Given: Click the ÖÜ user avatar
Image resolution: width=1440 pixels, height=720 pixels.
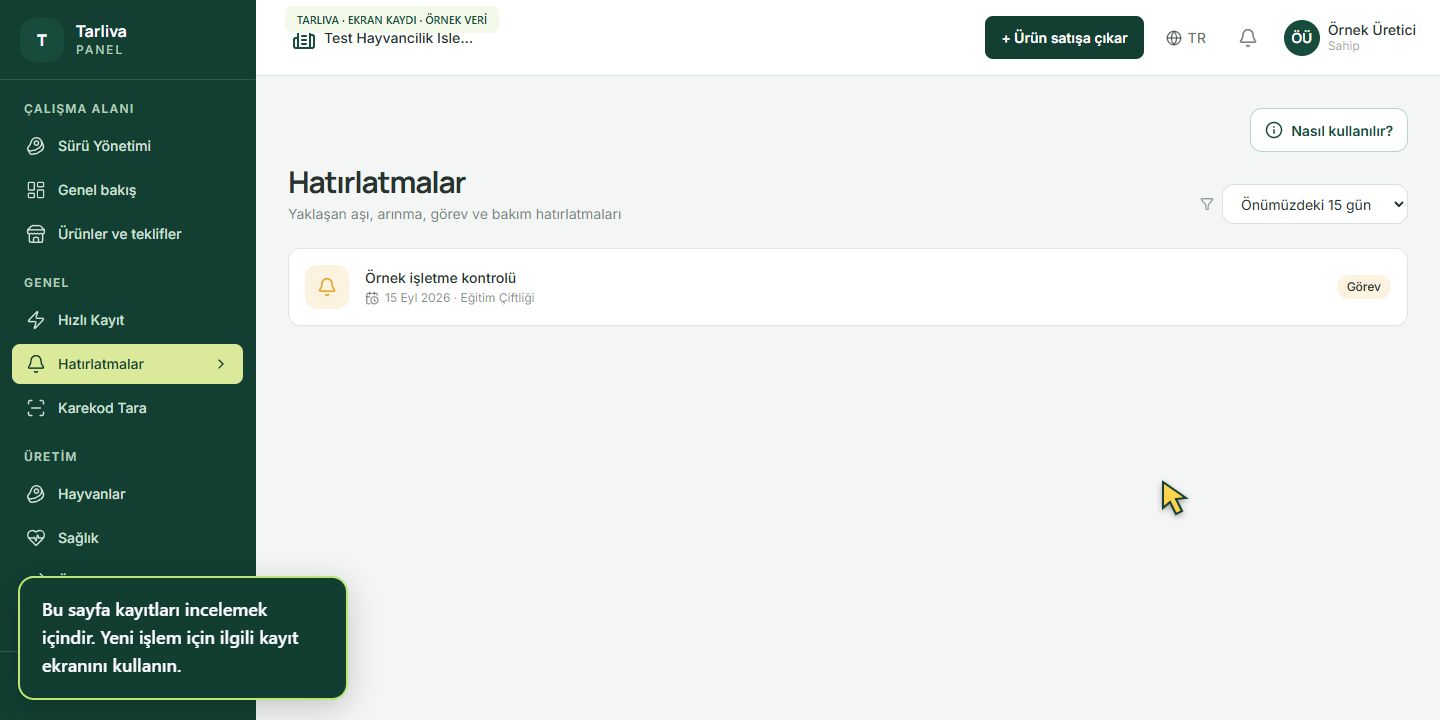Looking at the screenshot, I should 1302,38.
